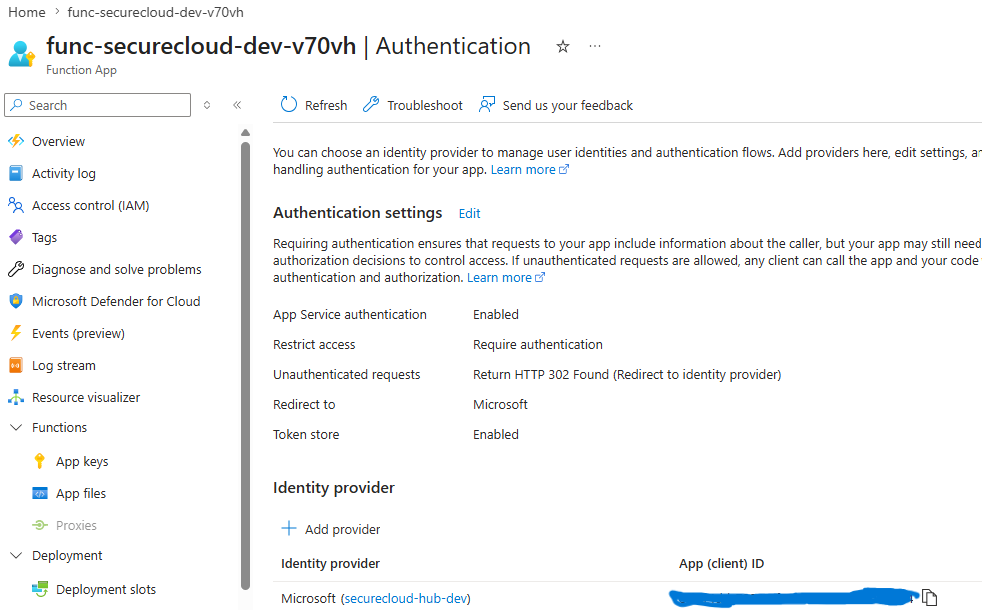The width and height of the screenshot is (982, 610).
Task: Edit the Authentication settings
Action: click(469, 213)
